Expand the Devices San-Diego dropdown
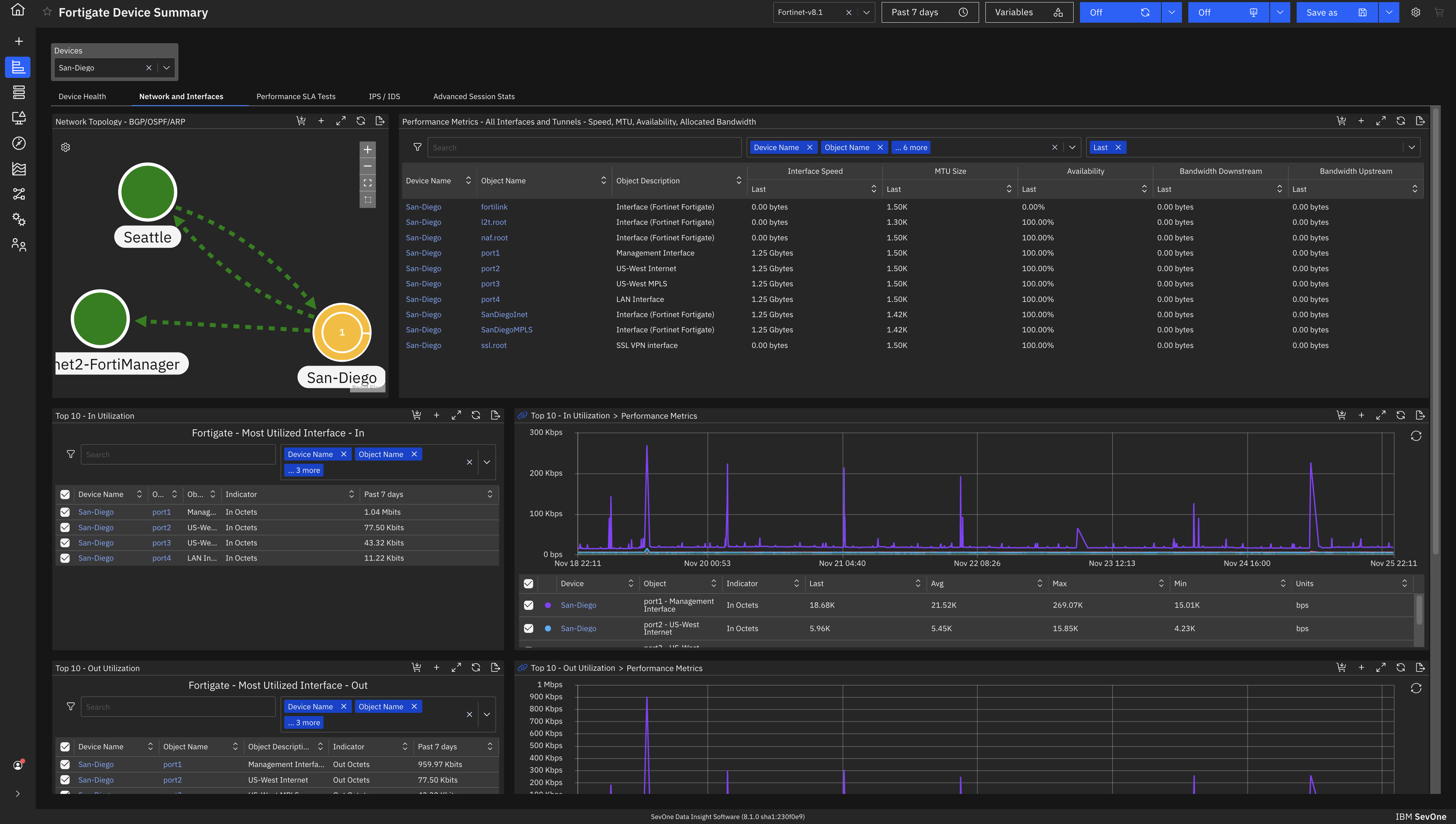 (x=166, y=68)
